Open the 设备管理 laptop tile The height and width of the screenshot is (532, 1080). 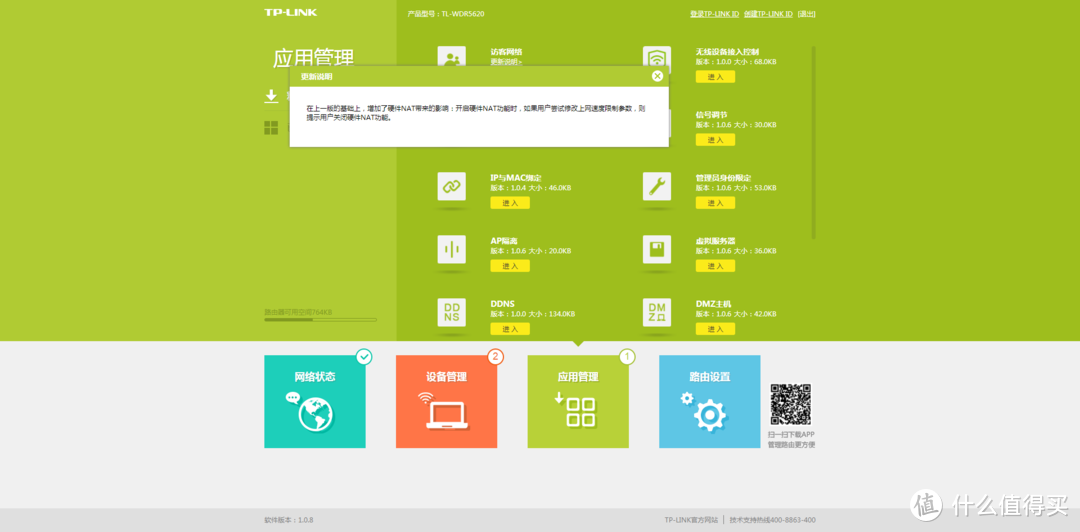coord(446,402)
